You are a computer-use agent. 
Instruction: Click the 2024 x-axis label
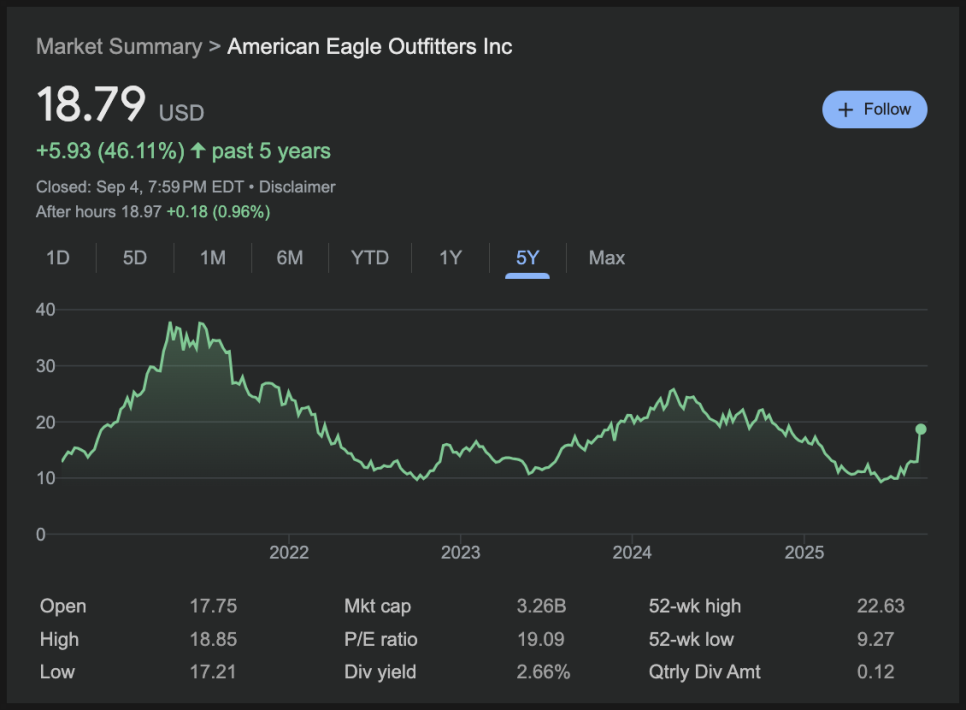point(632,552)
